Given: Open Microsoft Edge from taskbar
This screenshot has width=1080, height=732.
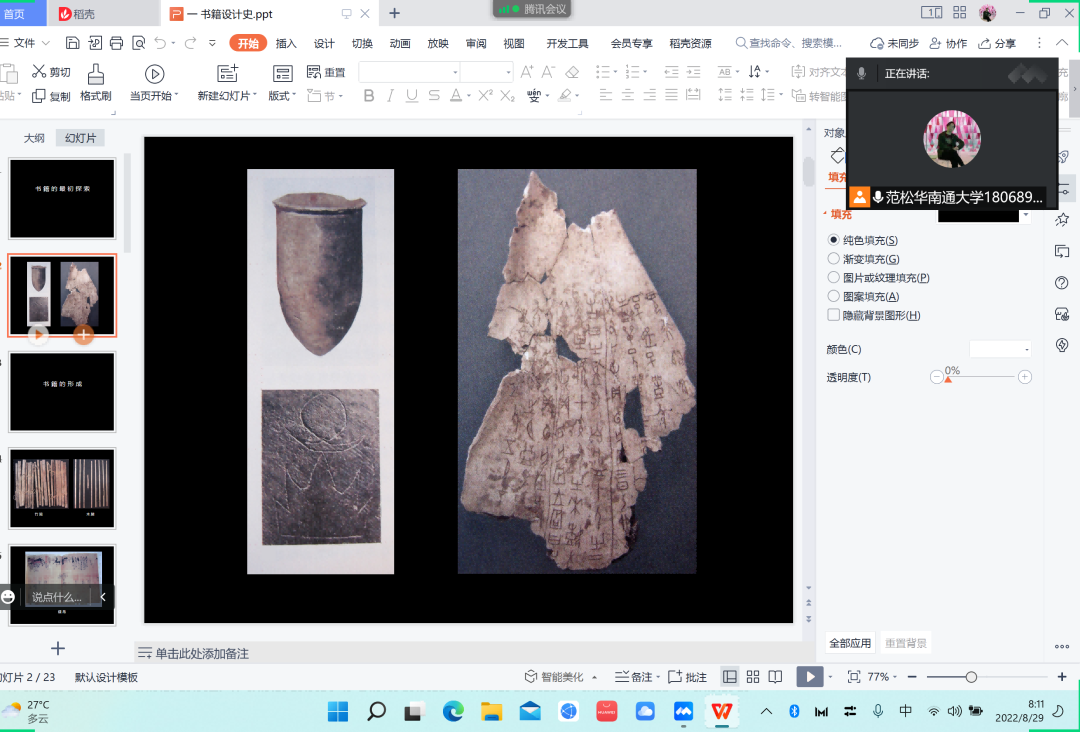Looking at the screenshot, I should pos(453,711).
